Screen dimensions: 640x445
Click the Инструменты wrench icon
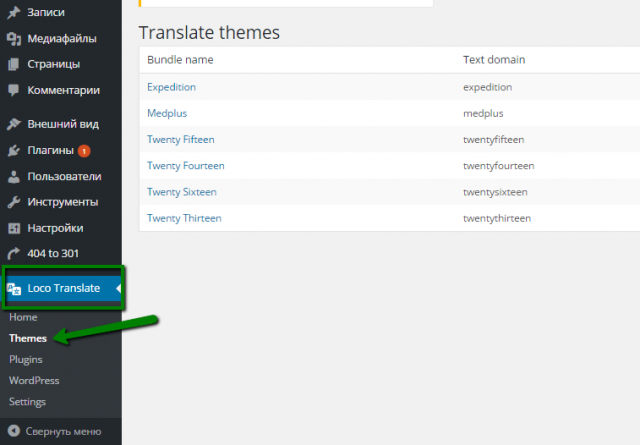coord(13,202)
